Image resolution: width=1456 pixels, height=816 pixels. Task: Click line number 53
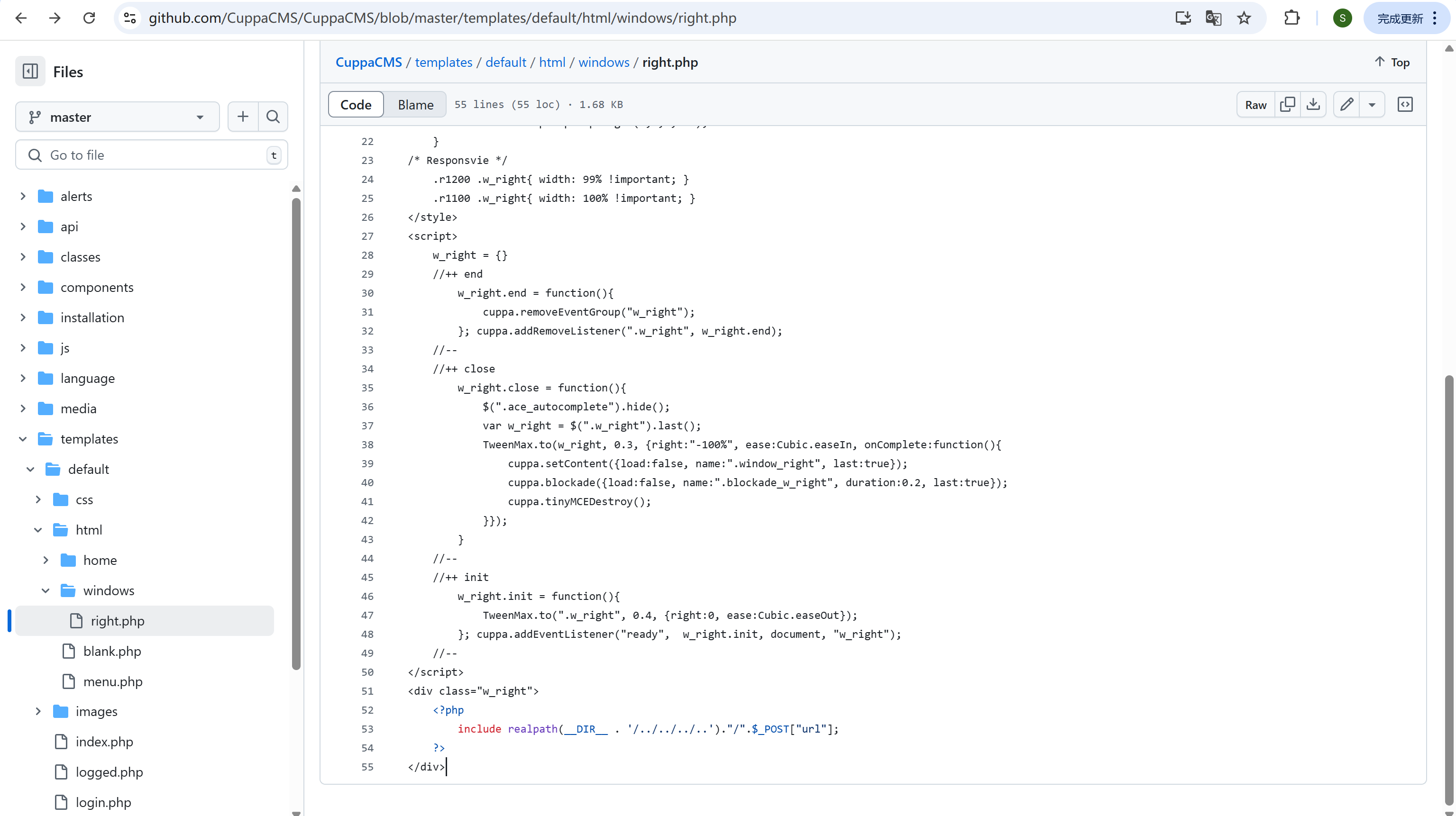367,729
